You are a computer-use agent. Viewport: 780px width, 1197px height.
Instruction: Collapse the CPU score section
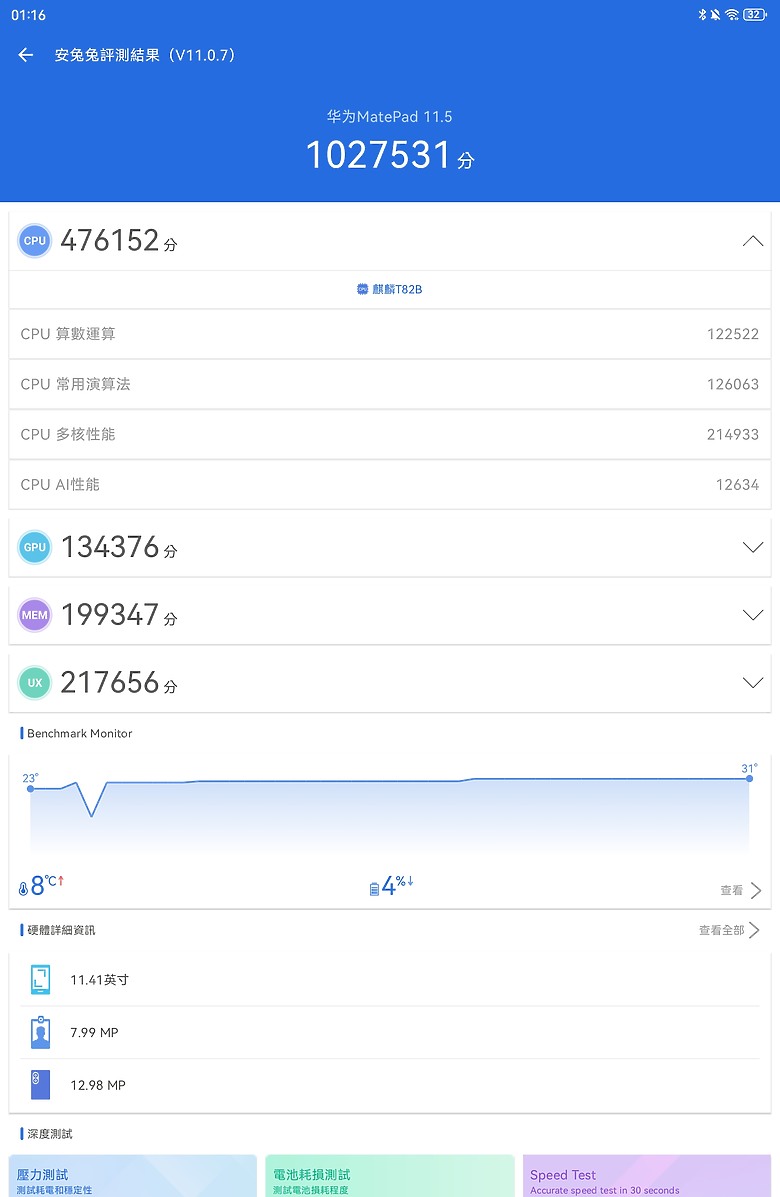point(753,241)
